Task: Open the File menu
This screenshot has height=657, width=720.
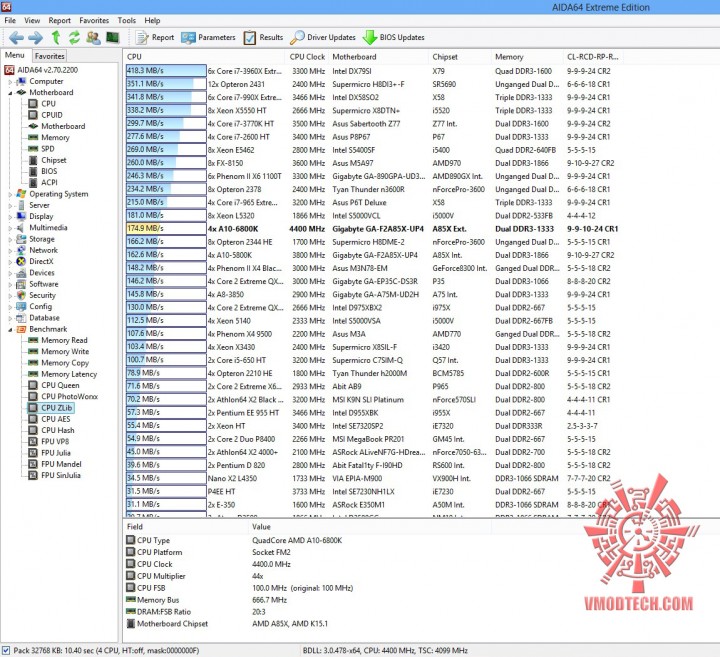Action: click(x=10, y=20)
